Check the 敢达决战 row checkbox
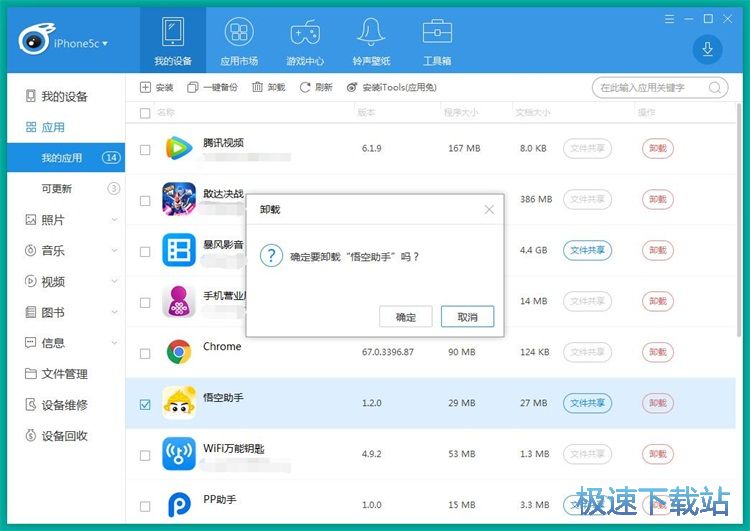 (x=145, y=200)
